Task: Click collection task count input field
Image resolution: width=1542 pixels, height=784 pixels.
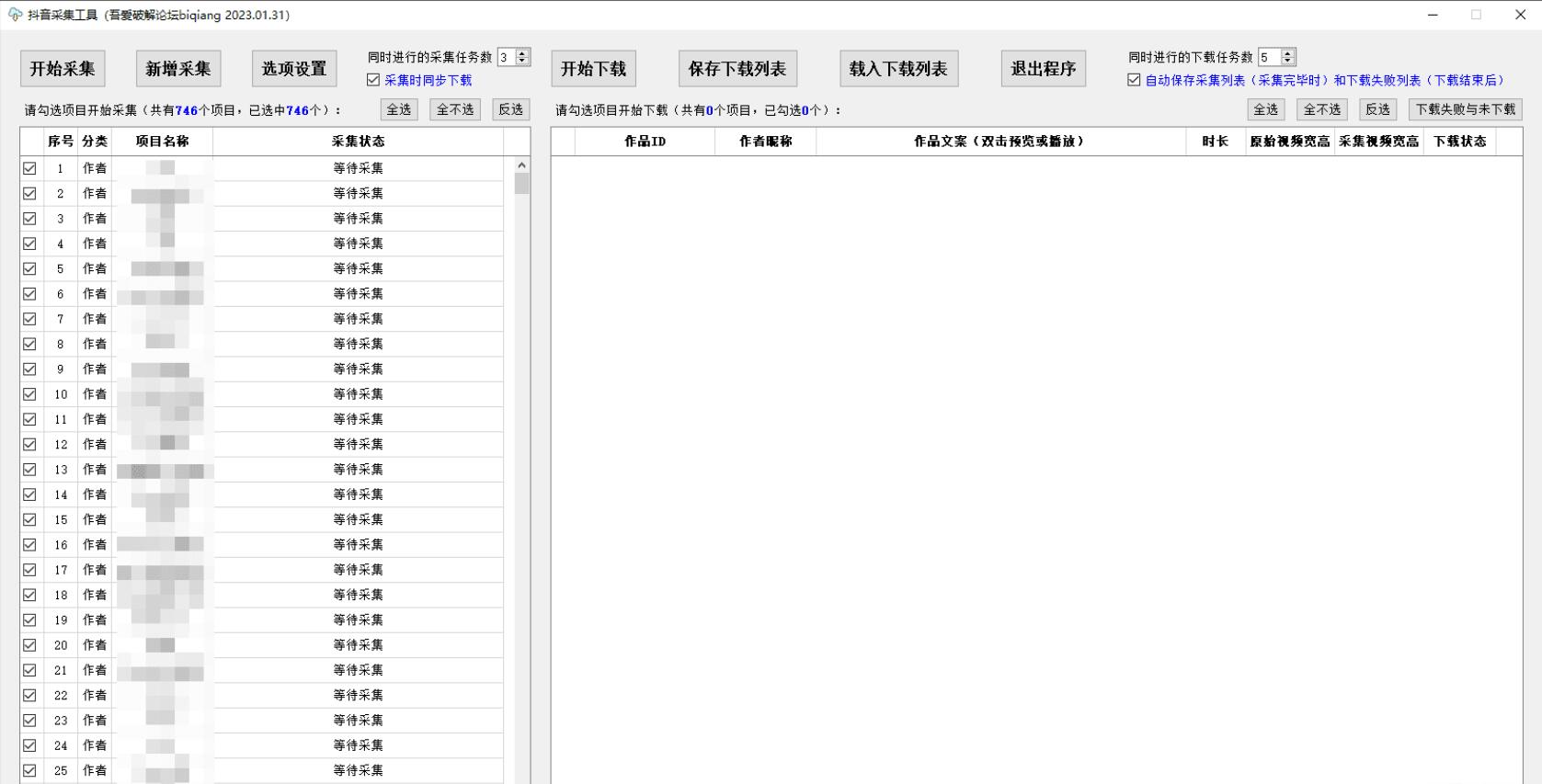Action: point(507,57)
